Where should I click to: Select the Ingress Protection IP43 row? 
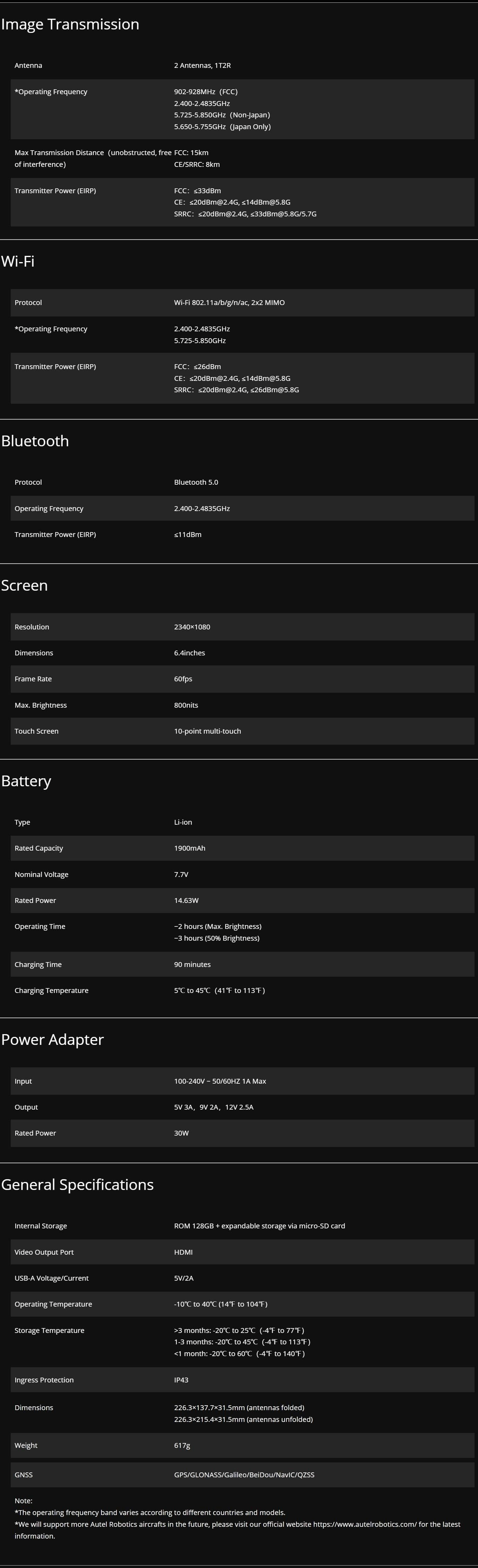[x=242, y=1380]
